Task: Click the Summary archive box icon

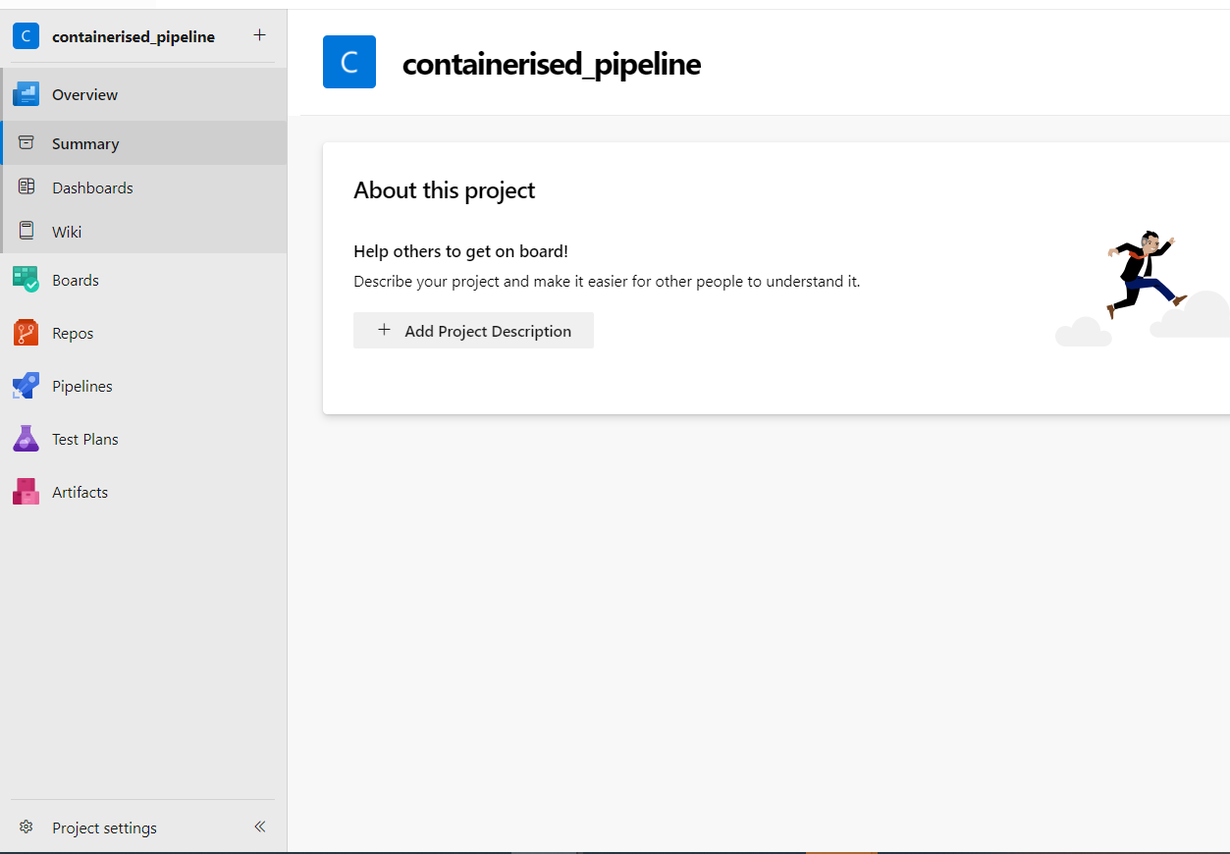Action: coord(27,143)
